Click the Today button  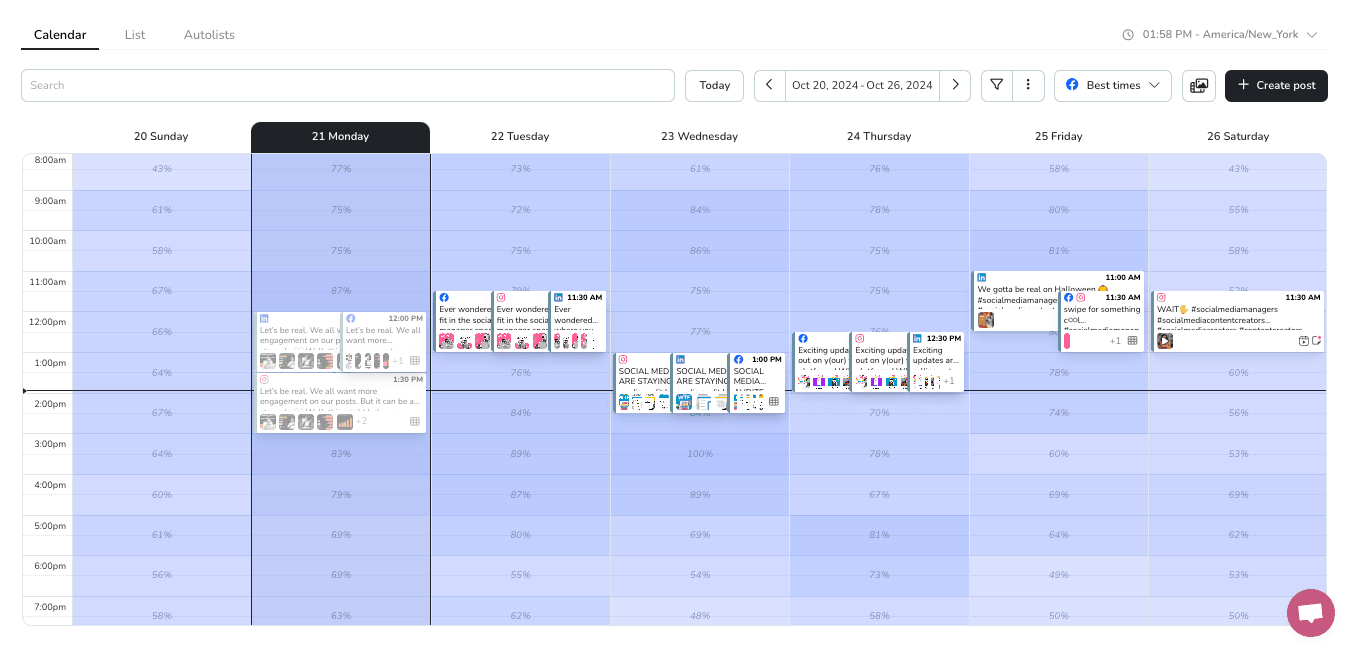click(x=714, y=86)
